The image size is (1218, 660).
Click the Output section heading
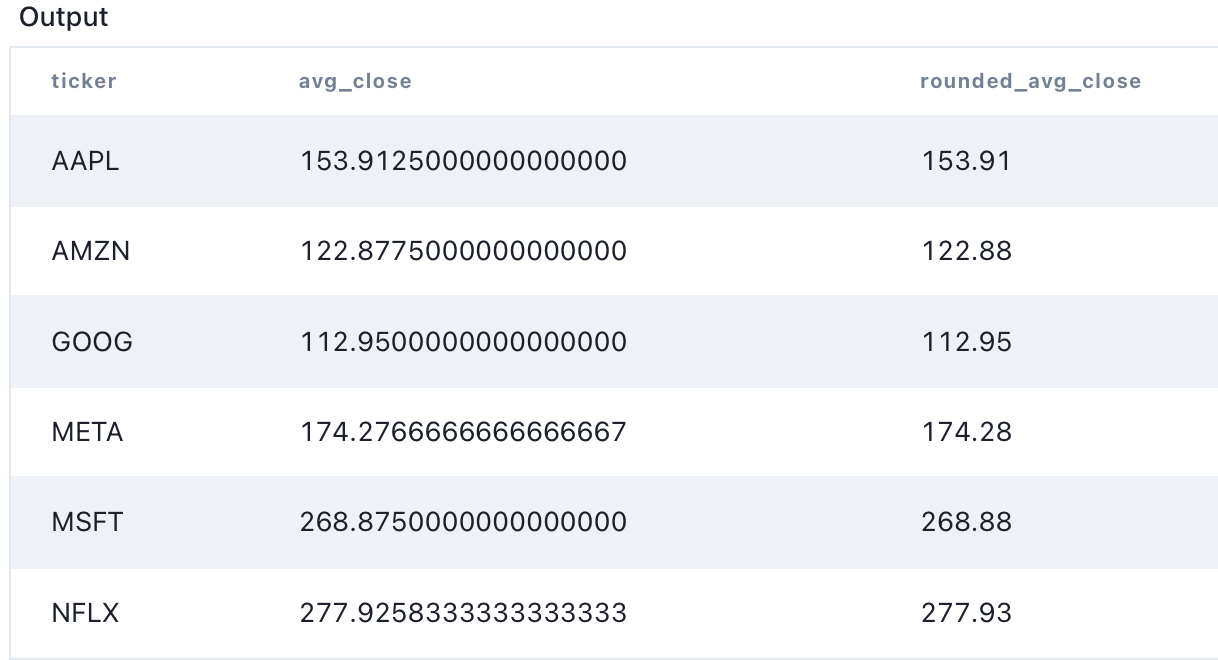click(64, 18)
